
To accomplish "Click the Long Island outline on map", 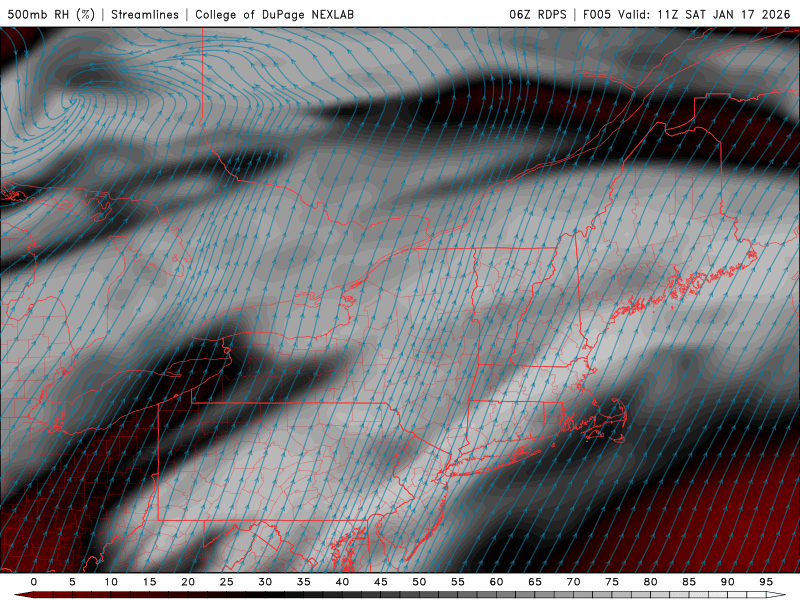I will click(492, 462).
